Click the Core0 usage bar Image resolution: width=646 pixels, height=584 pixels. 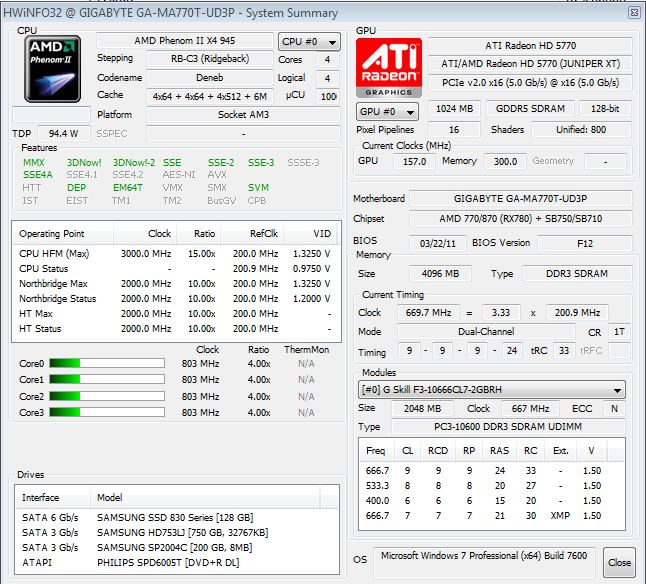(107, 363)
